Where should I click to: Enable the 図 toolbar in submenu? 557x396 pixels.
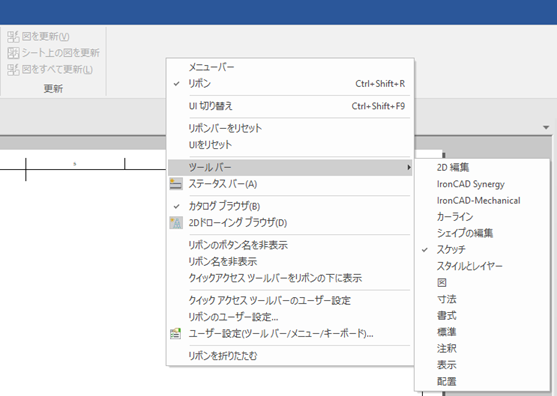(482, 282)
